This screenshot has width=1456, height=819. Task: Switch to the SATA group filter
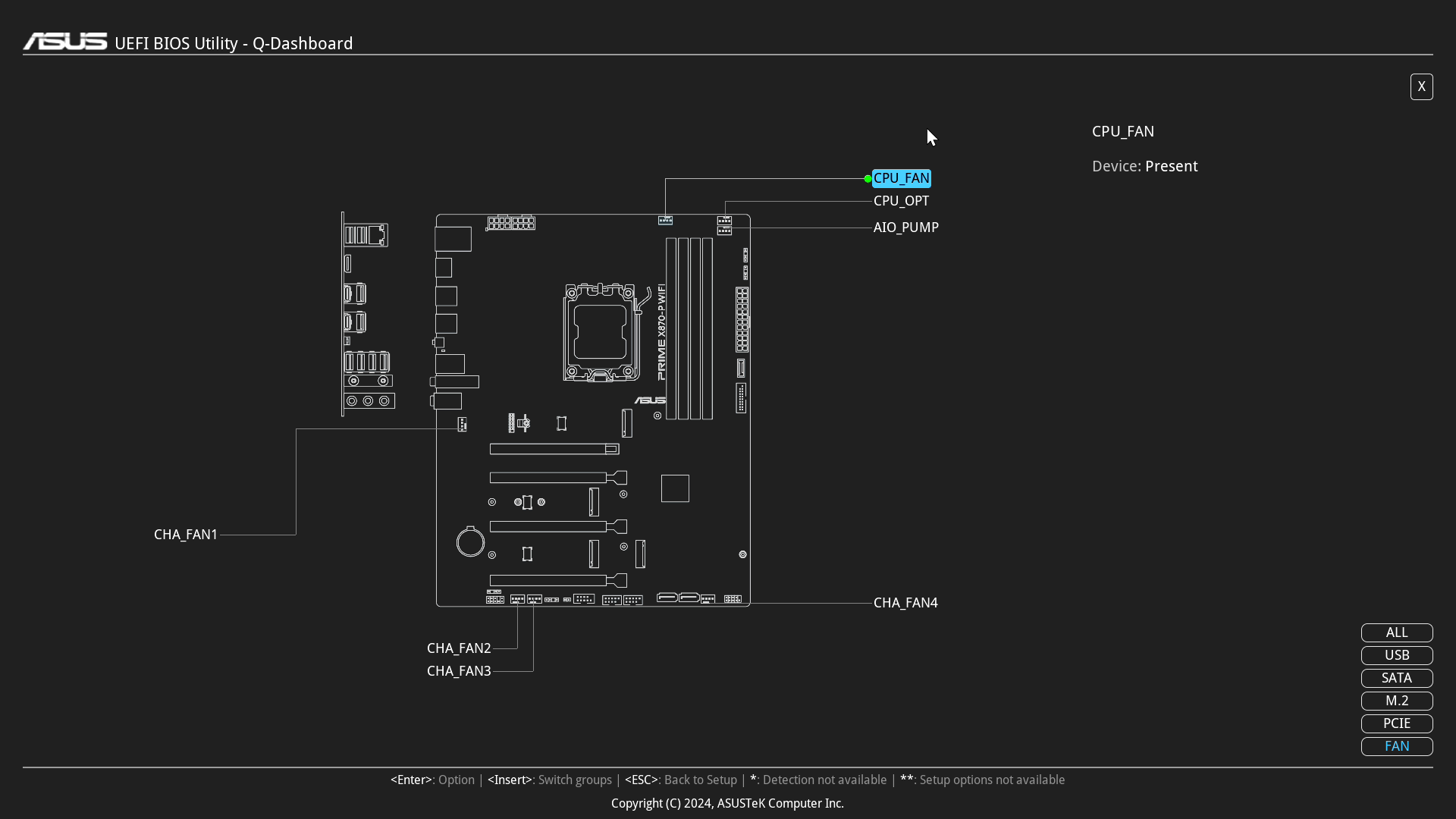(1396, 678)
